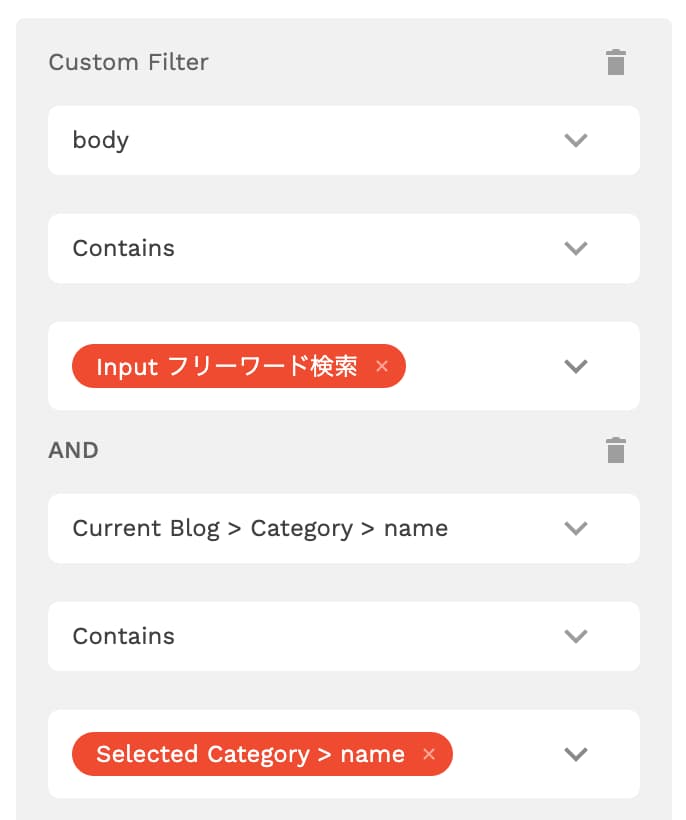The width and height of the screenshot is (686, 820).
Task: Click chevron of Current Blog > Category > name
Action: (576, 528)
